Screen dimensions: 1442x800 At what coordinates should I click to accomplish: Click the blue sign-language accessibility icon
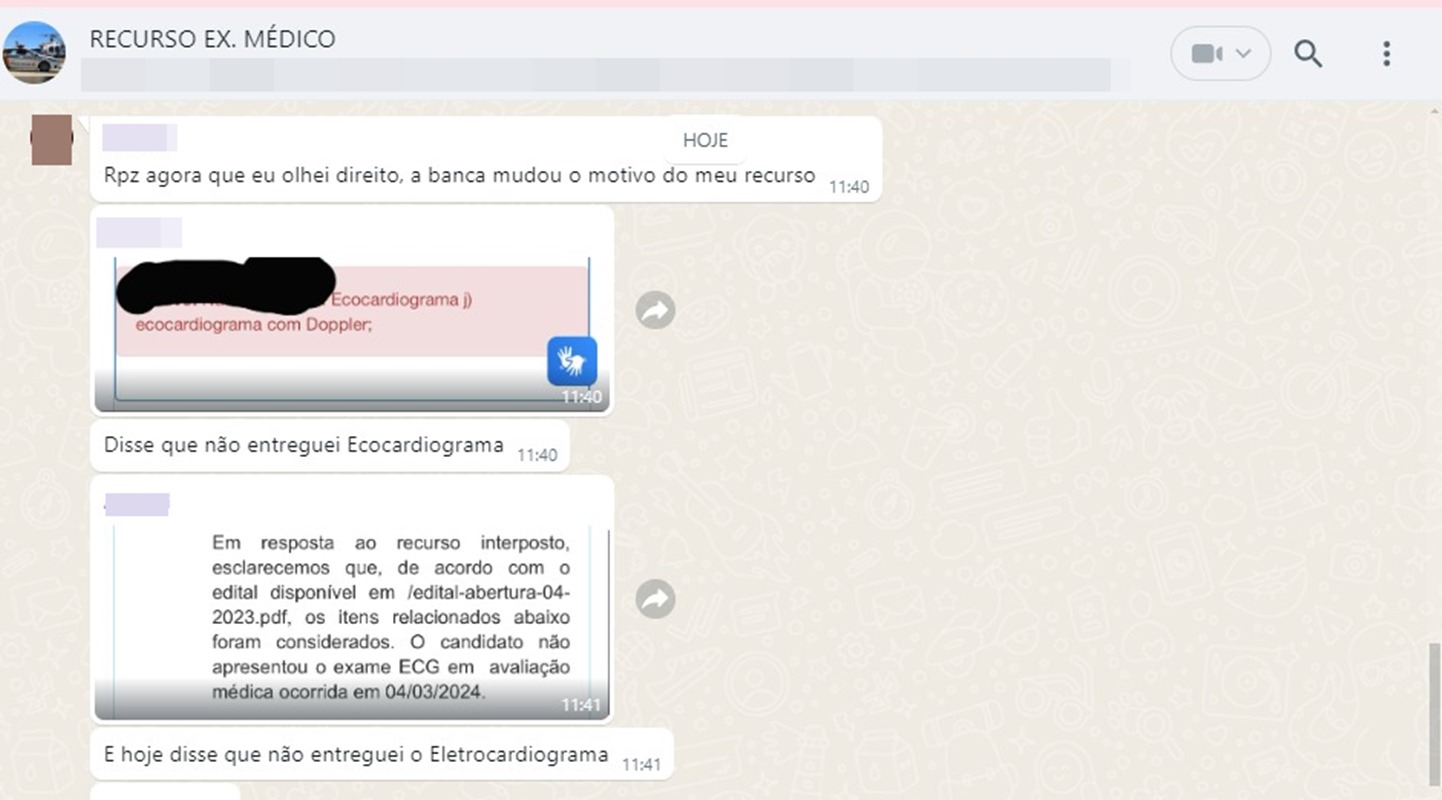point(572,361)
